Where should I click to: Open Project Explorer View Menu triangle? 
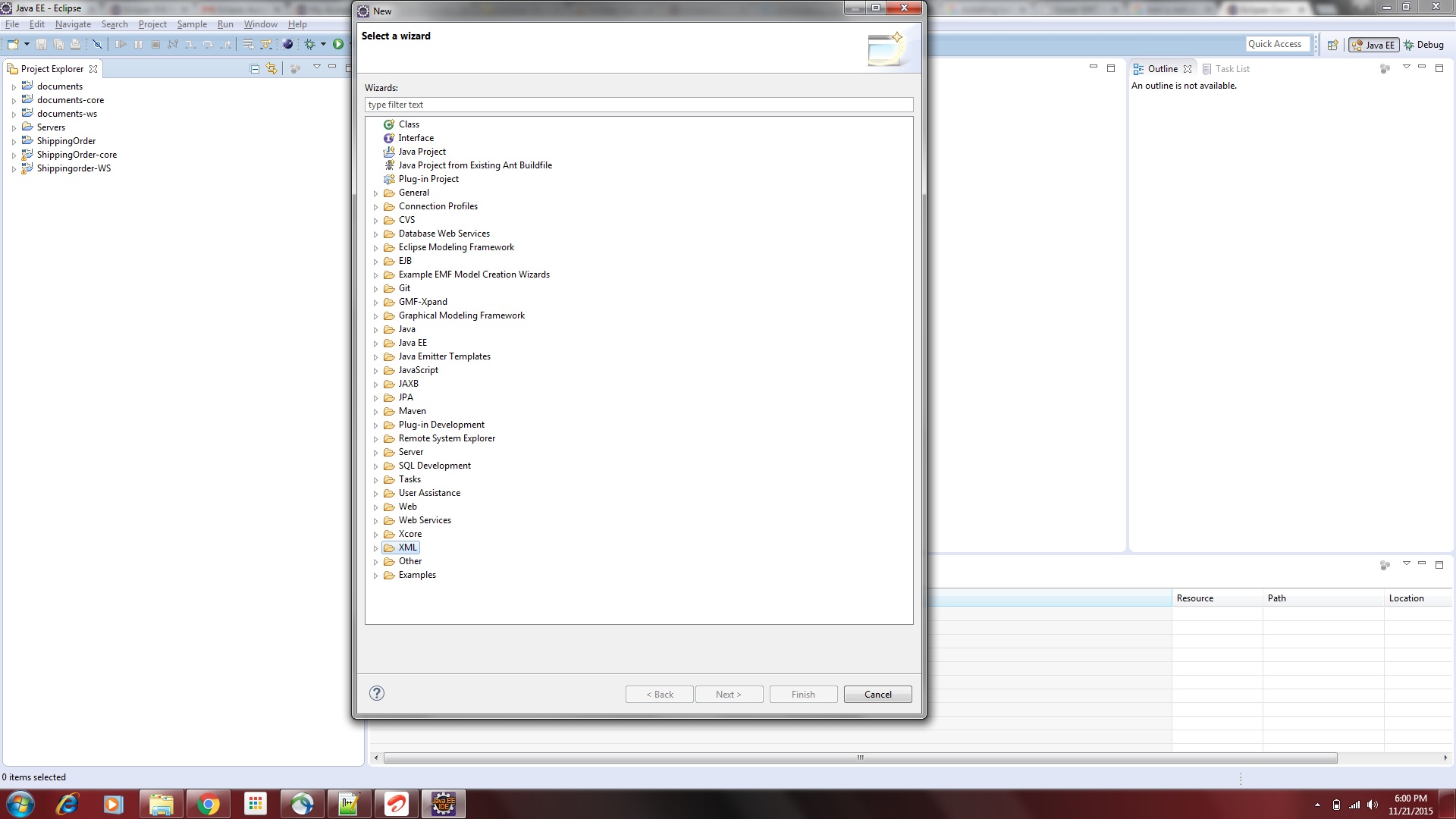[317, 67]
